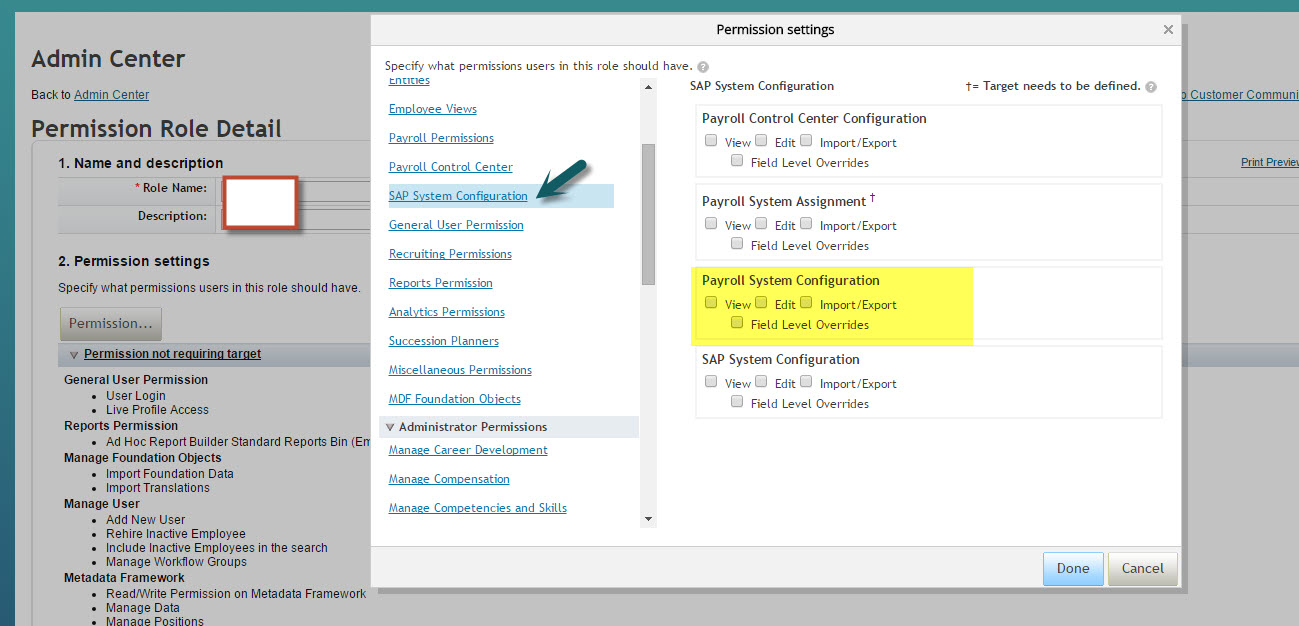
Task: Open Manage Compensation category
Action: (449, 479)
